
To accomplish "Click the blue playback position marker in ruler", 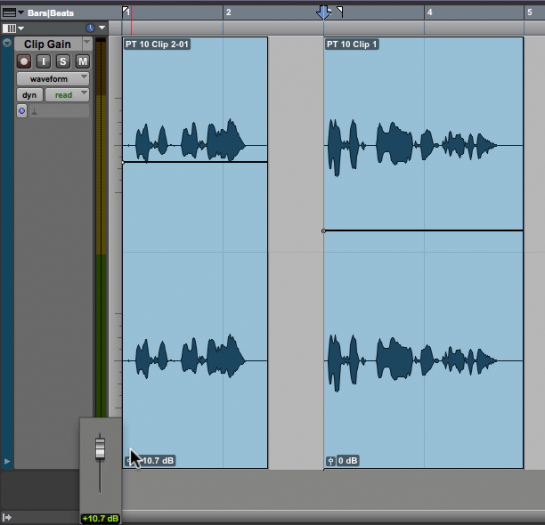I will 324,12.
